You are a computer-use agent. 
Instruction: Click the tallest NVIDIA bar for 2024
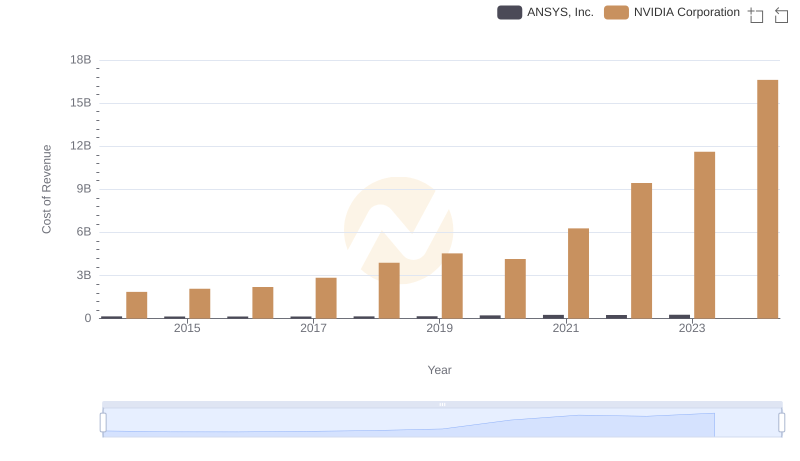pyautogui.click(x=767, y=199)
